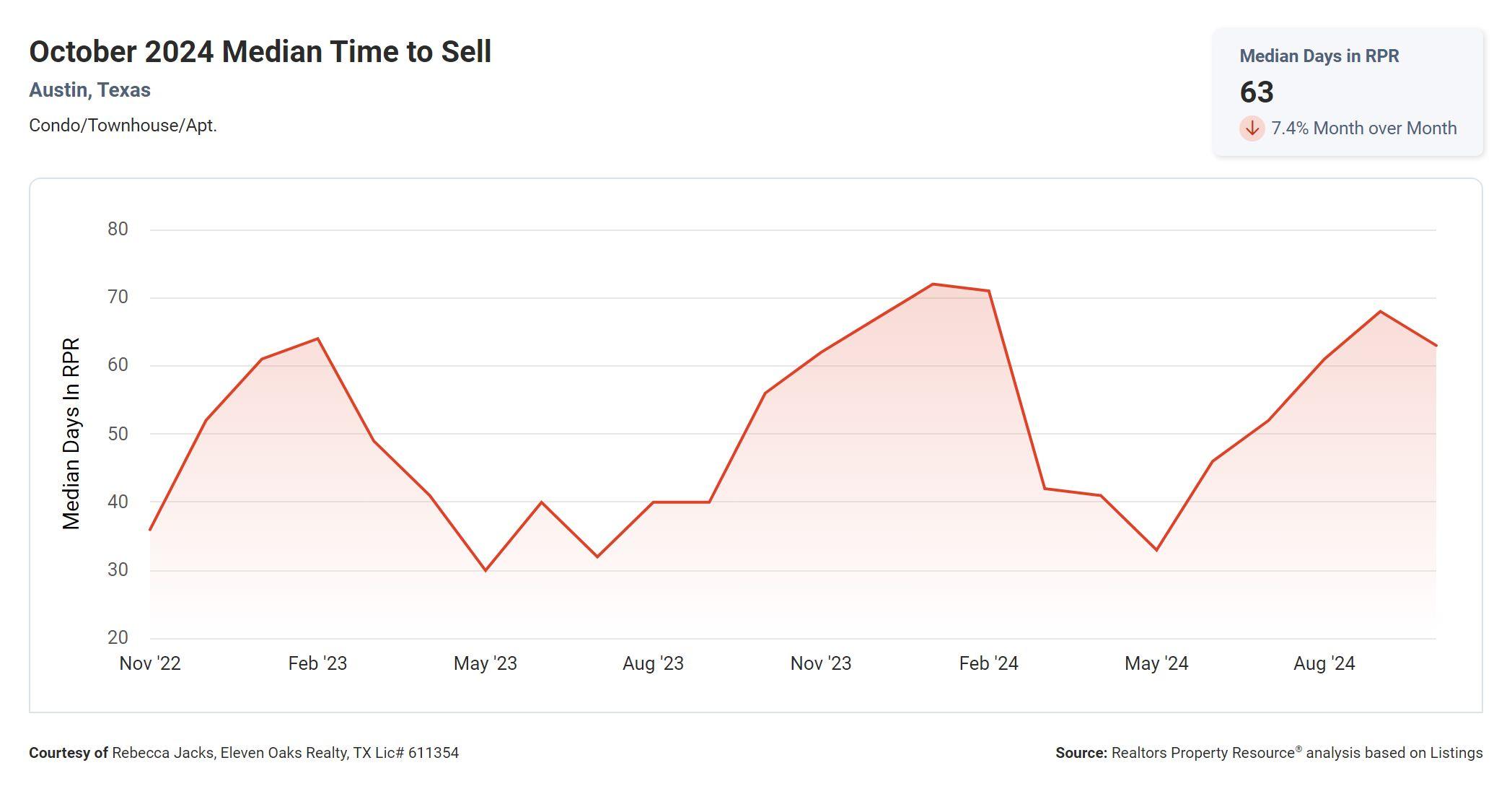Click the May '23 x-axis label
The image size is (1512, 794).
(485, 663)
